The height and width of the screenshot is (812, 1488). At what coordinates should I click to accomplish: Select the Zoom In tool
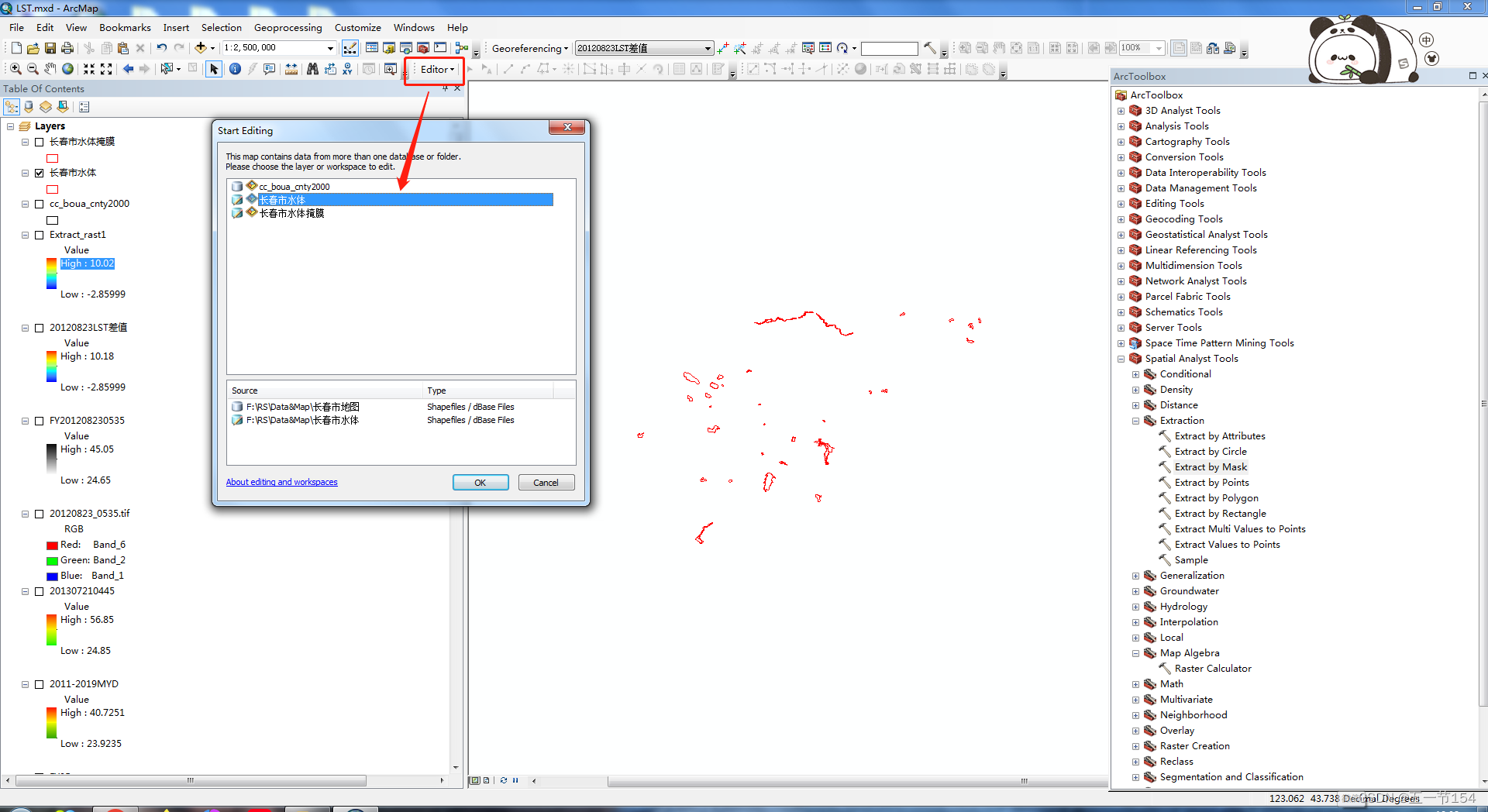click(x=15, y=69)
